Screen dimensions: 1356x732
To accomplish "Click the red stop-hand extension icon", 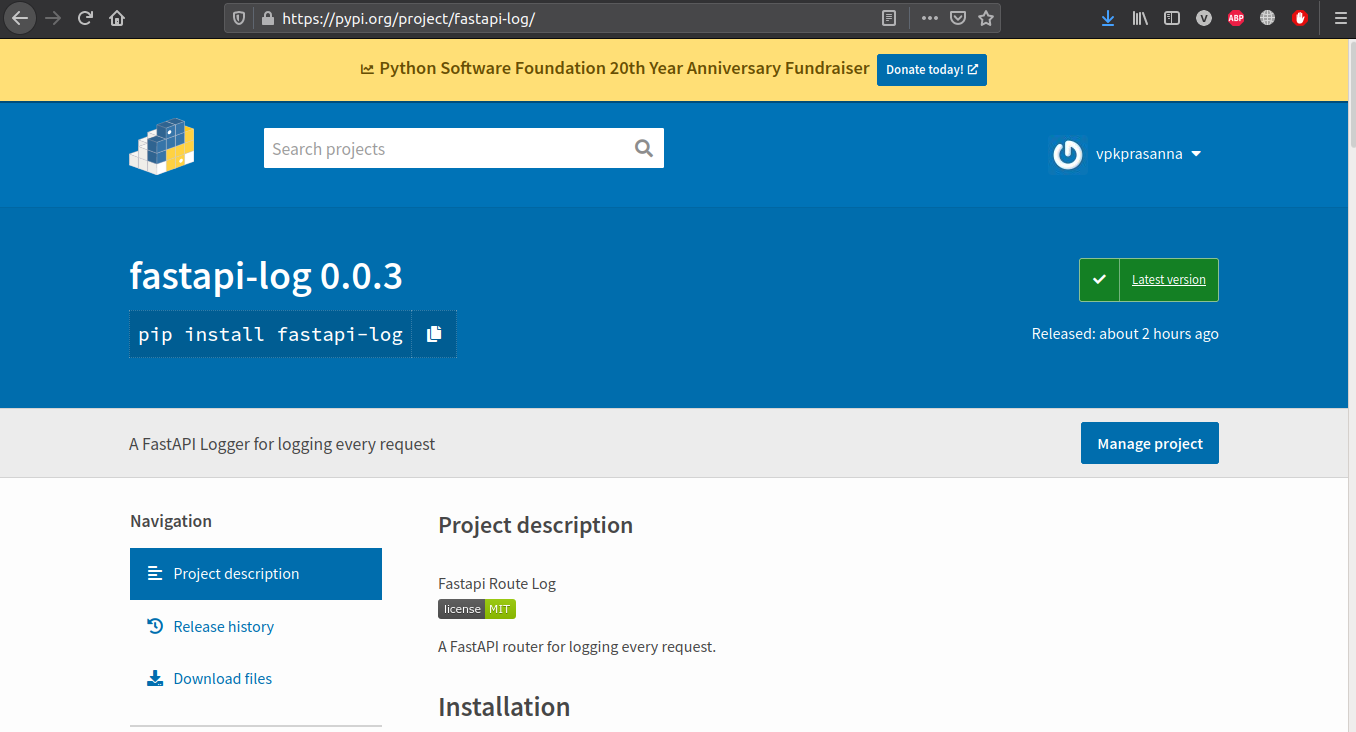I will [x=1300, y=18].
